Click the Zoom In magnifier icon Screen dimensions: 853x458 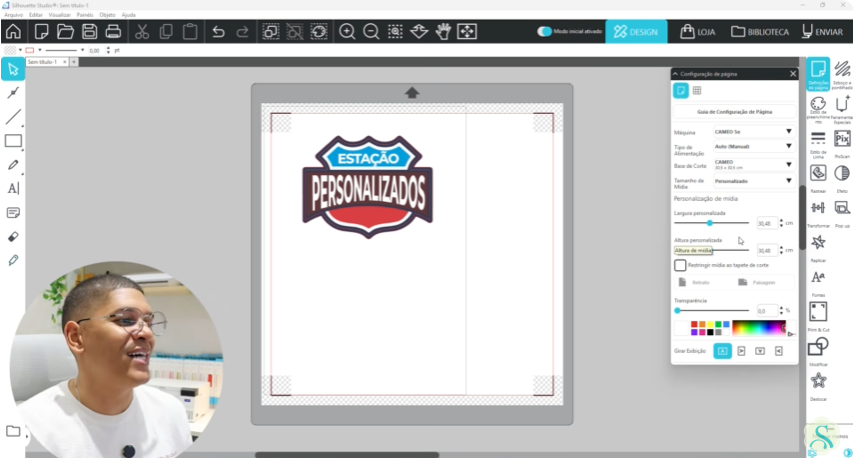pyautogui.click(x=347, y=32)
